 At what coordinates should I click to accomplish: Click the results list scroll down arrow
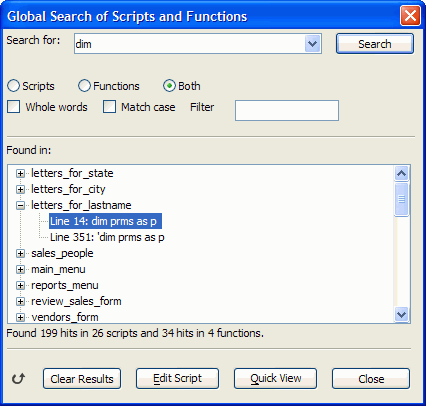tap(401, 314)
